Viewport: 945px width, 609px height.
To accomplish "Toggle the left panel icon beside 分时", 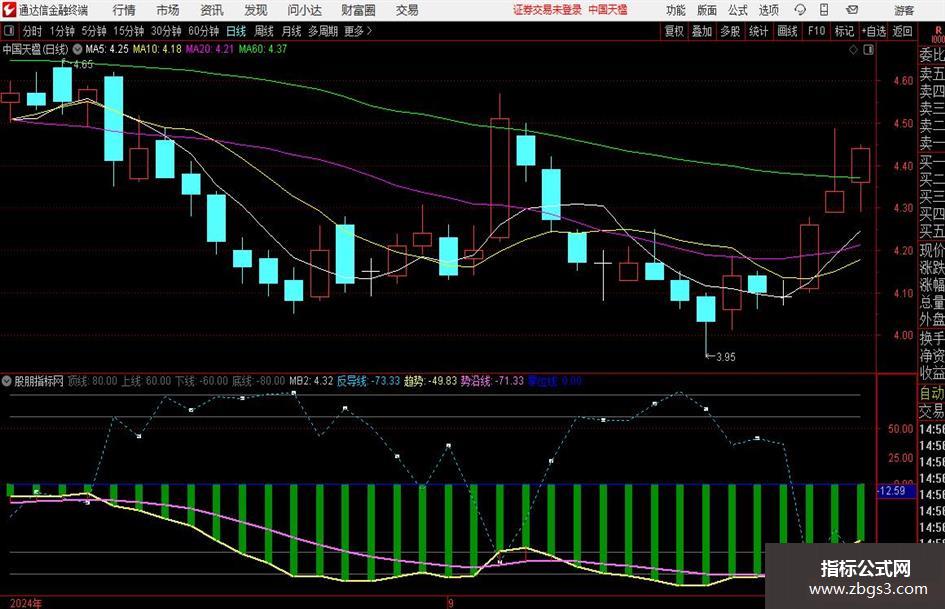I will coord(9,31).
